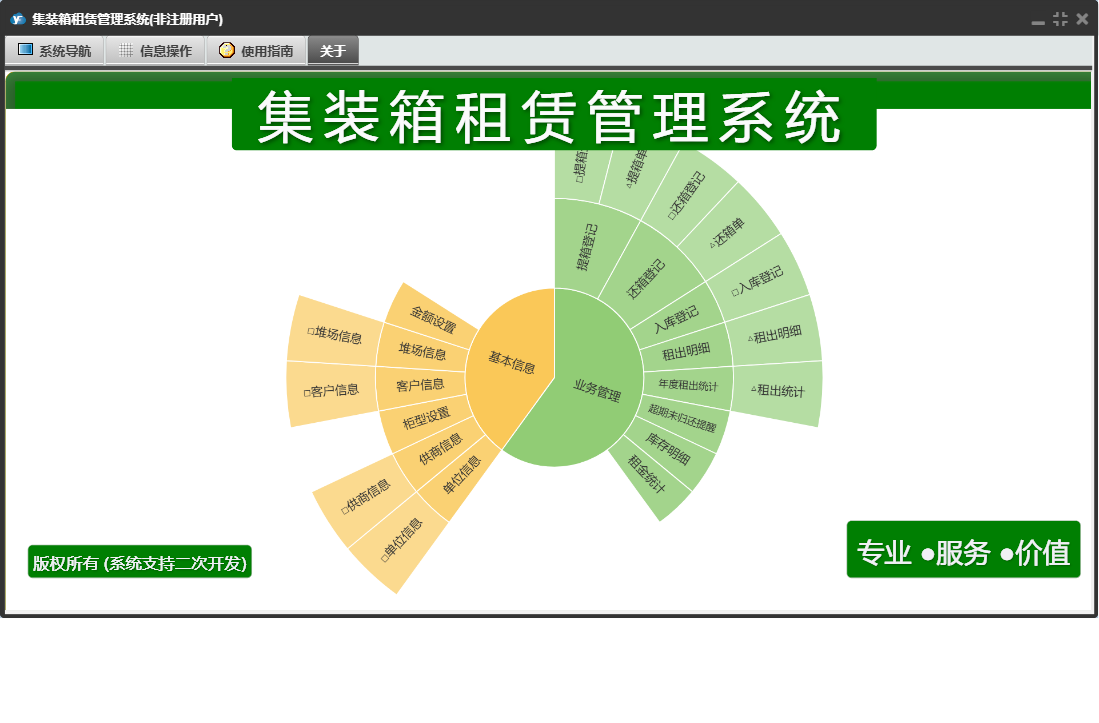1099x723 pixels.
Task: Click the outer □入库登记 segment
Action: click(x=758, y=281)
